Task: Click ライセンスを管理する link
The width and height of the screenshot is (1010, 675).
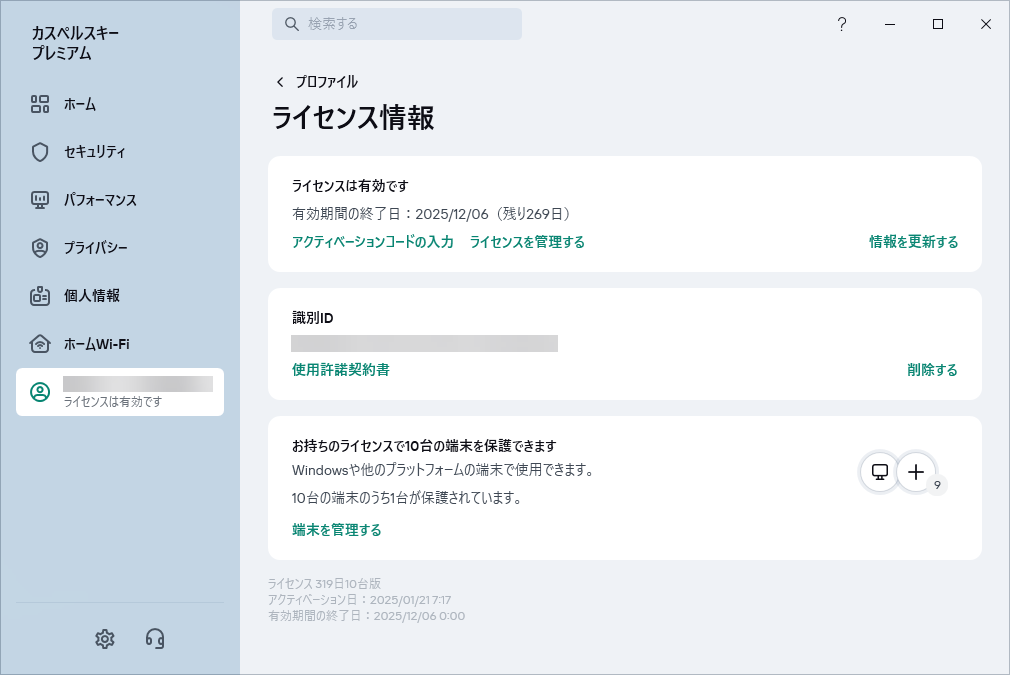Action: tap(527, 242)
